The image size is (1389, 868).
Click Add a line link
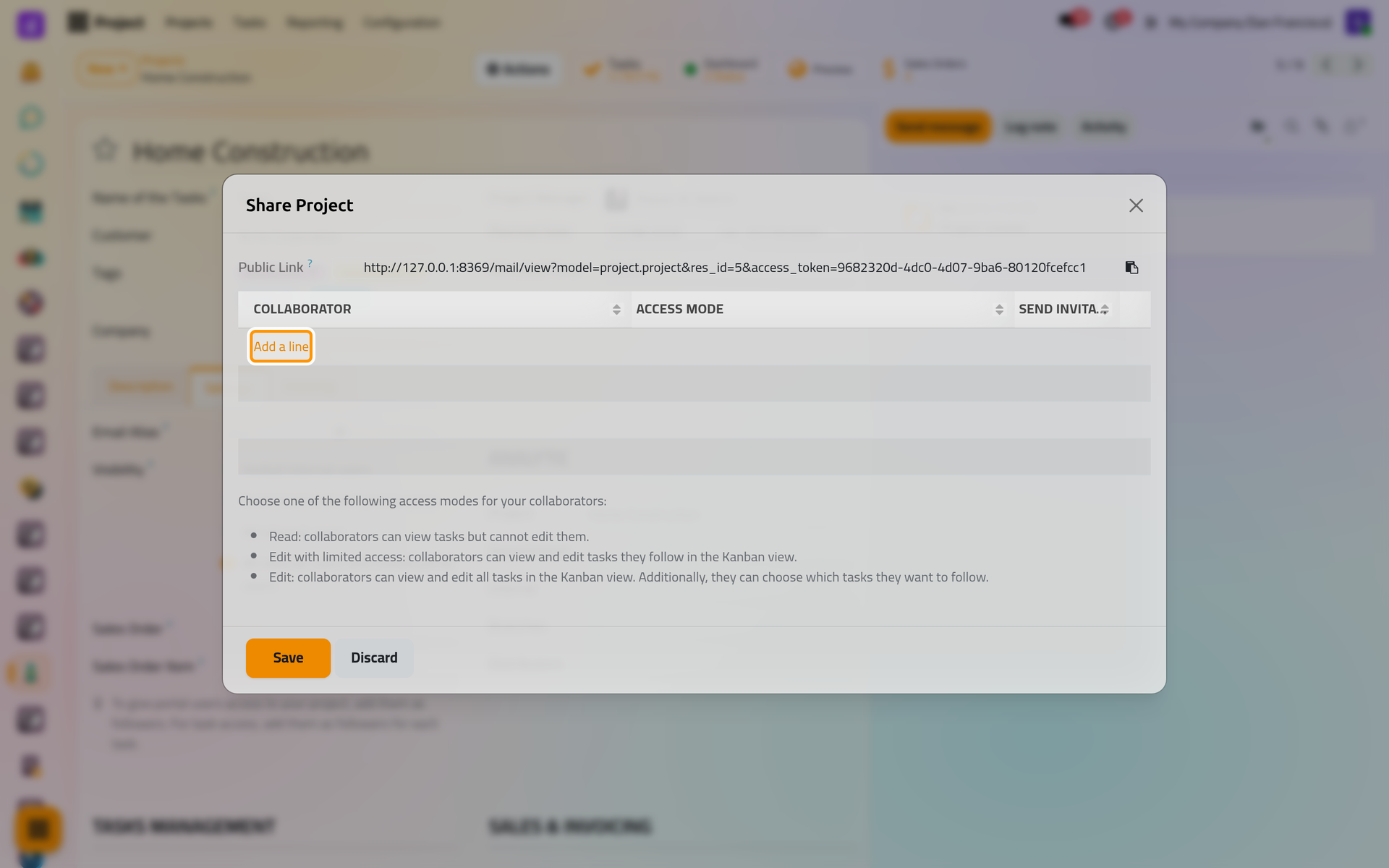click(x=281, y=346)
